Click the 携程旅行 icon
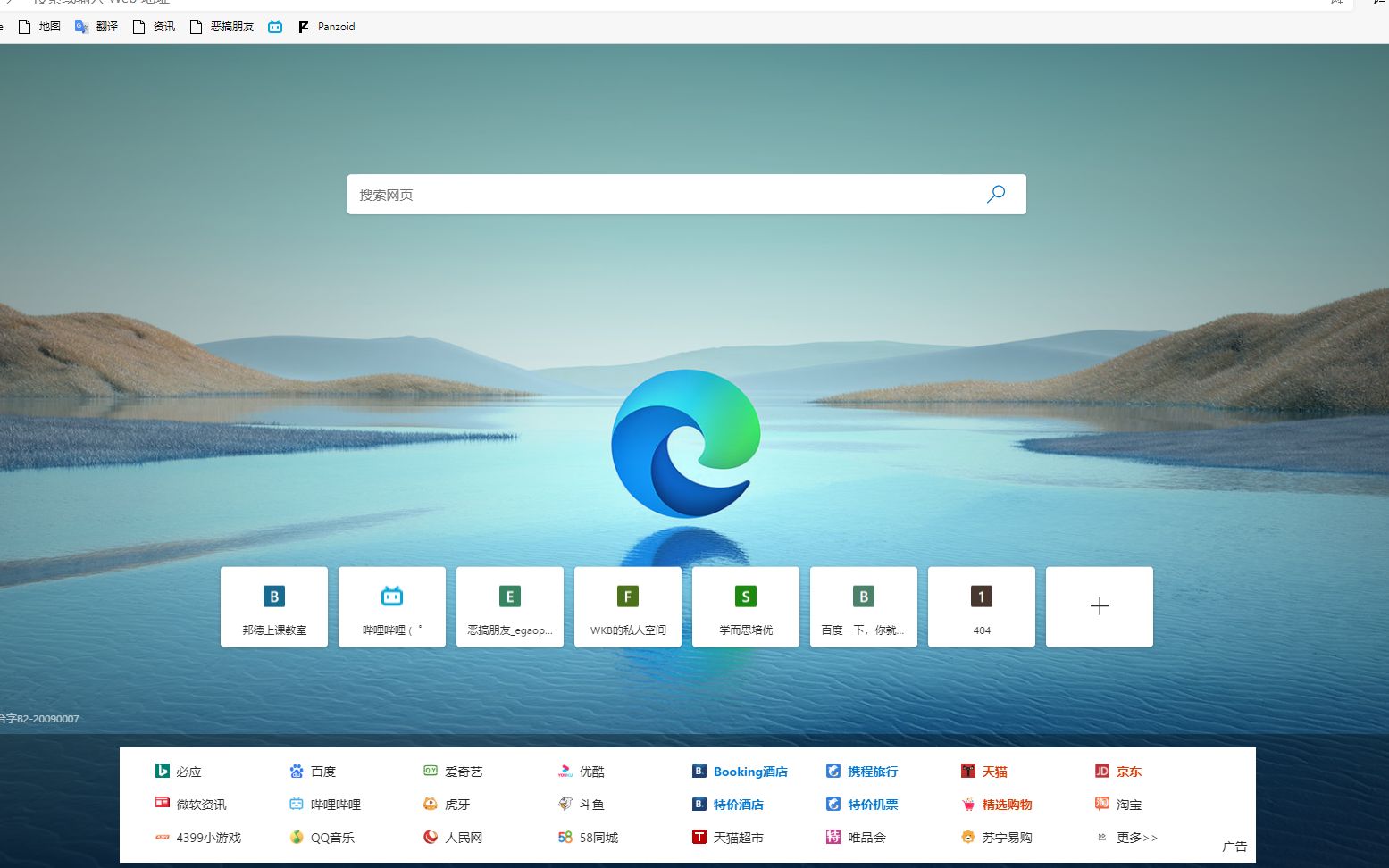 pyautogui.click(x=833, y=771)
